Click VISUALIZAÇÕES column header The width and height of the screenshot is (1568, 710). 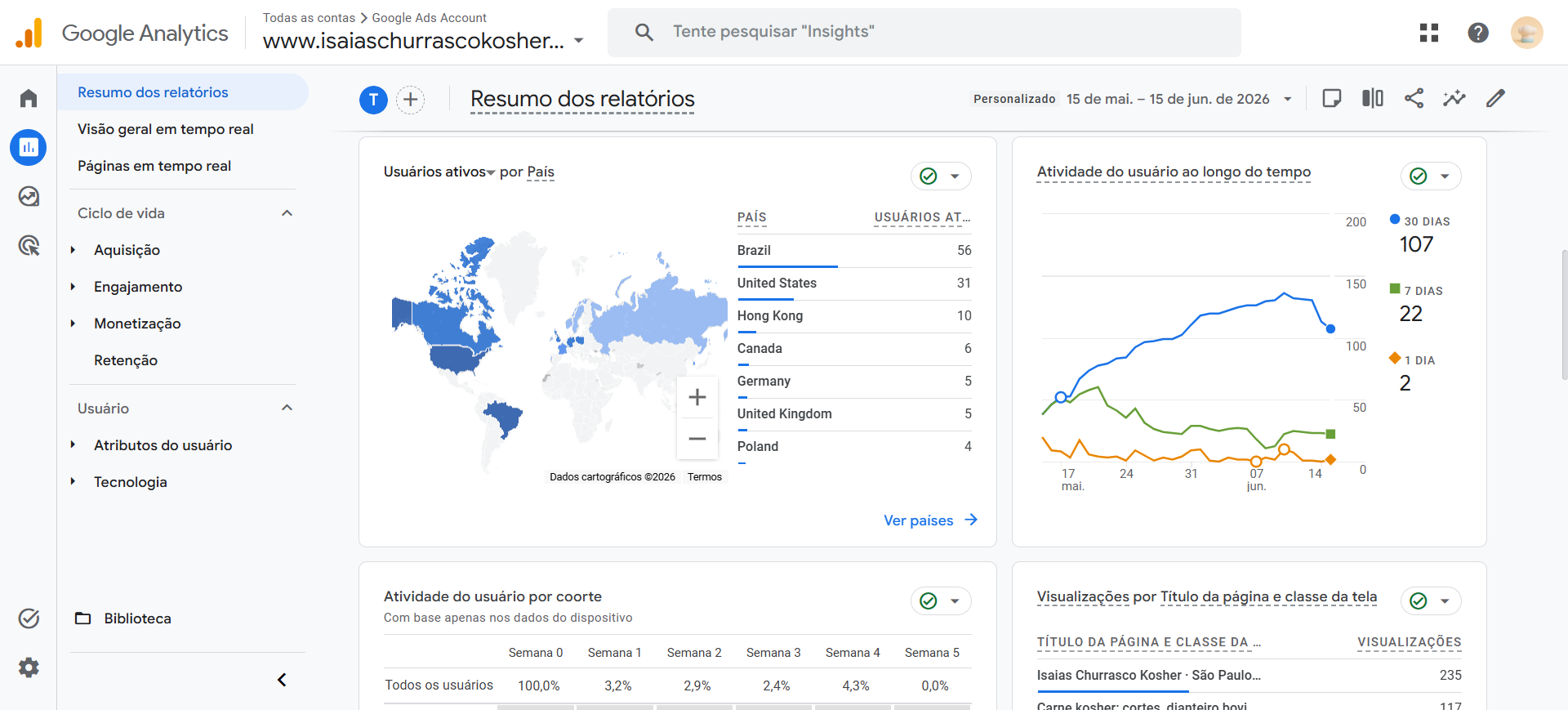1410,642
